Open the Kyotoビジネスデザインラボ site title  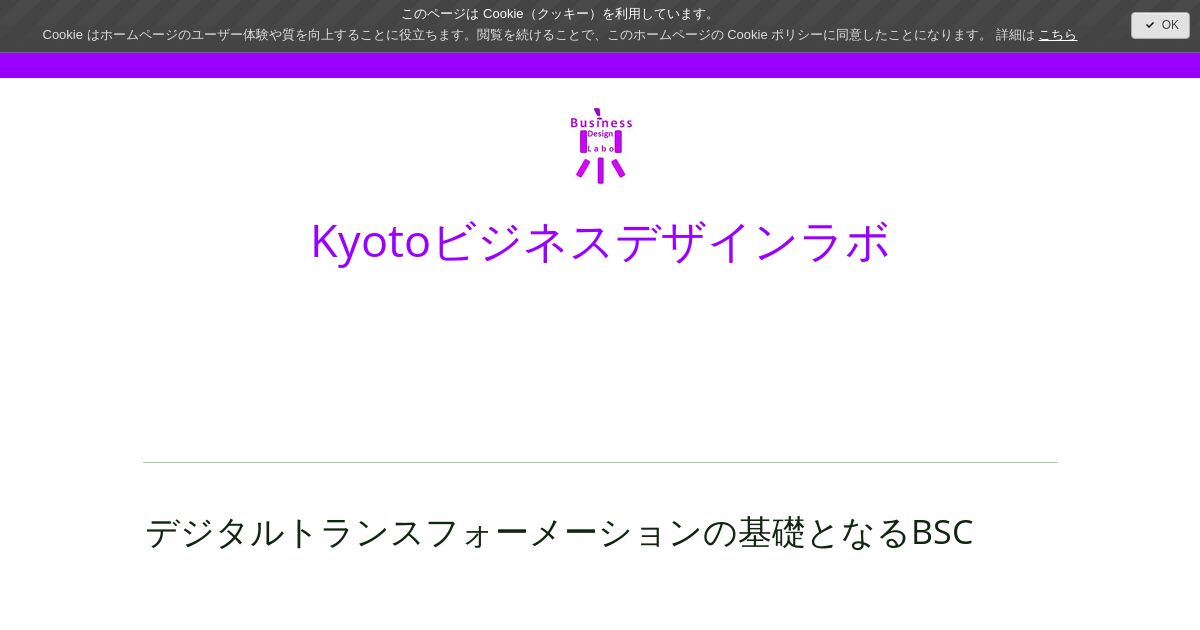pyautogui.click(x=600, y=241)
